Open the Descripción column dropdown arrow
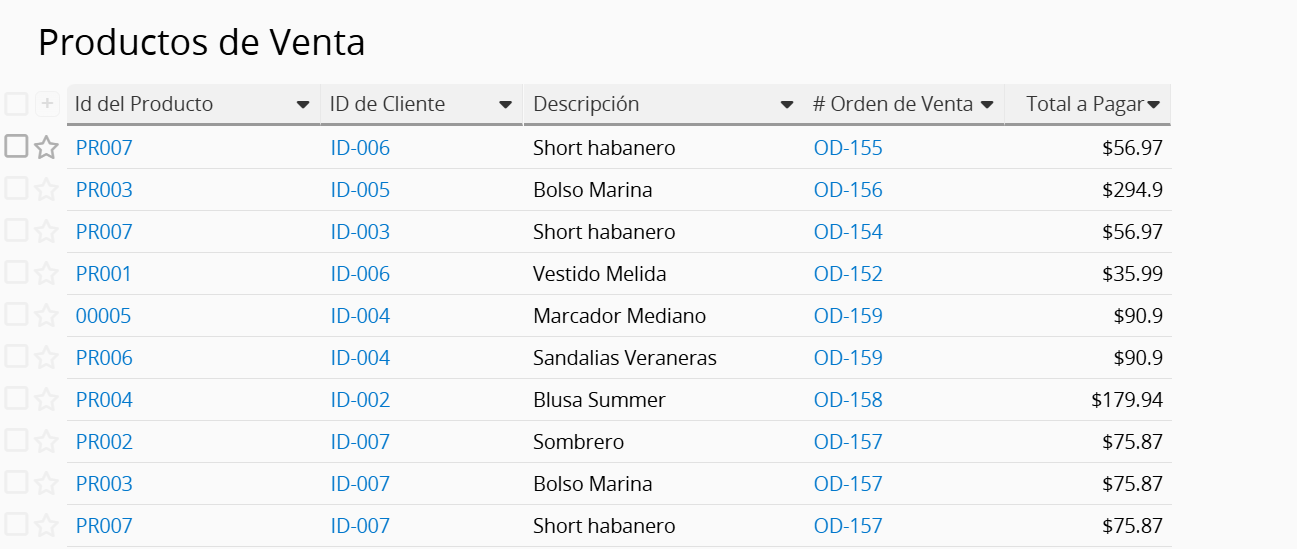This screenshot has height=549, width=1297. (x=787, y=105)
